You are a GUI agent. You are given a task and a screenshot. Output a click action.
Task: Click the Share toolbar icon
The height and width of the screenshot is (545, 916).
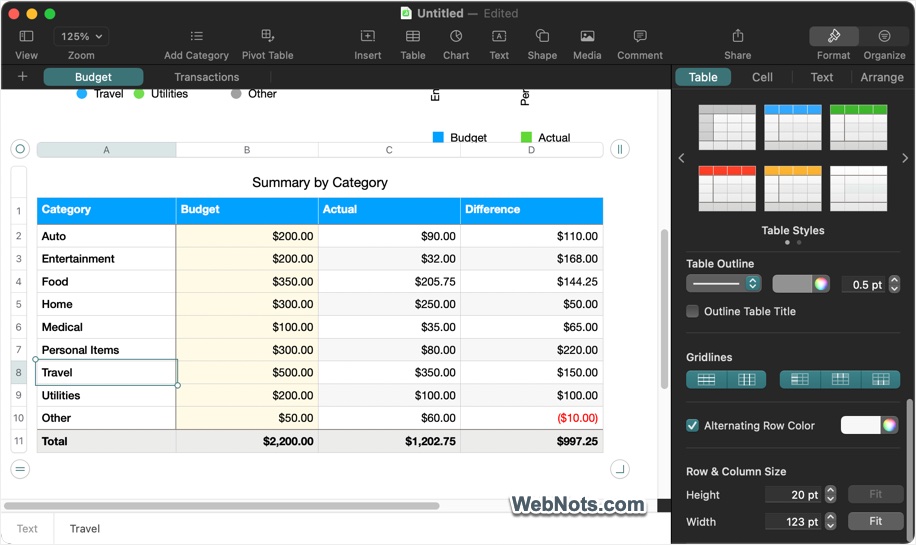click(x=738, y=36)
